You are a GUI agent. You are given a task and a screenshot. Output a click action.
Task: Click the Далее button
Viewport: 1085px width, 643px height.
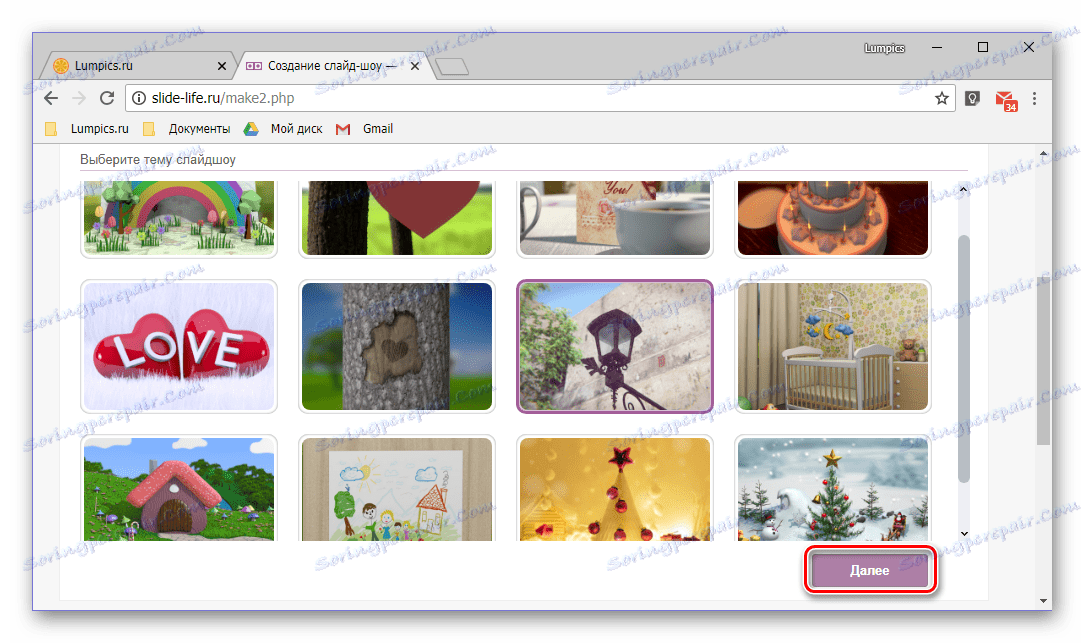(x=870, y=570)
